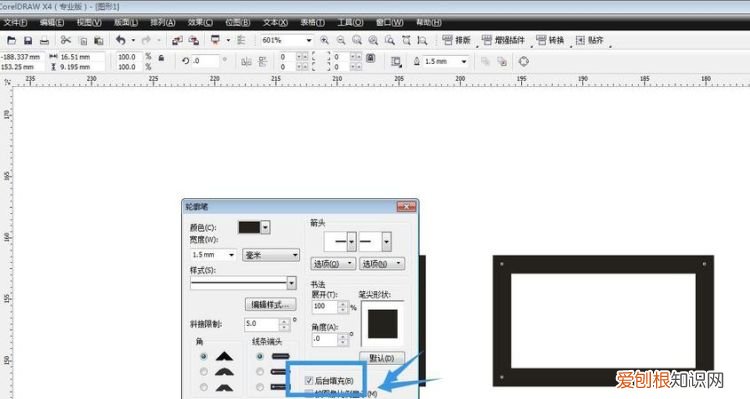Click the 角度(A) angle input field
The image size is (750, 399).
pyautogui.click(x=325, y=339)
